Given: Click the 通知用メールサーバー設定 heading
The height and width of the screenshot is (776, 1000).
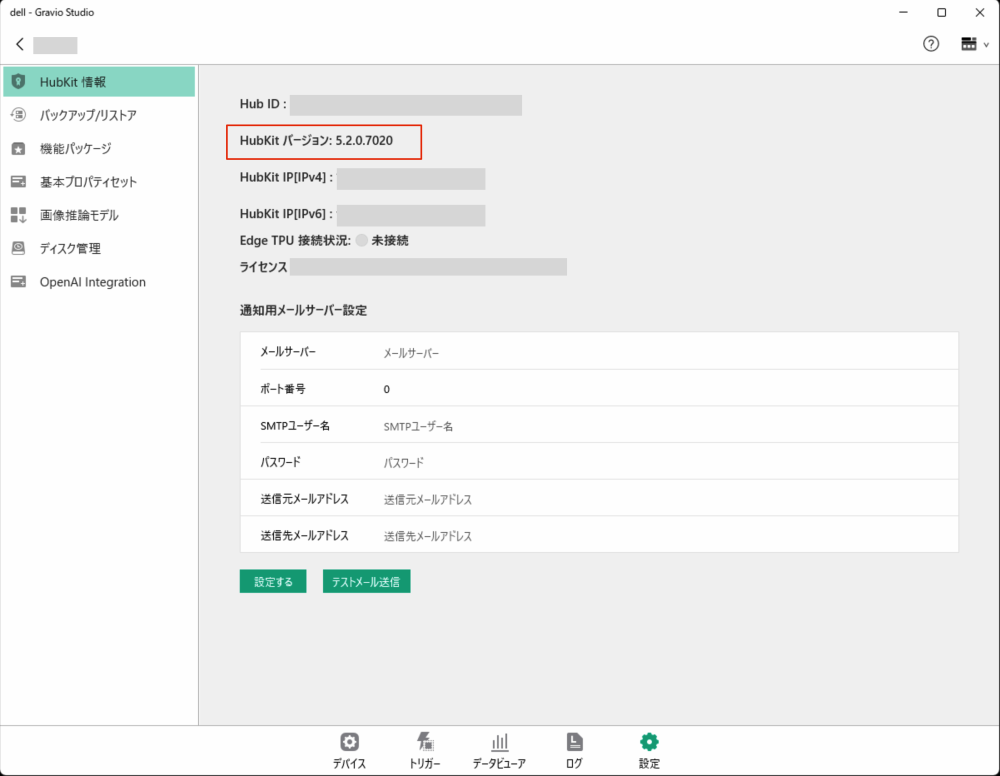Looking at the screenshot, I should (x=304, y=311).
